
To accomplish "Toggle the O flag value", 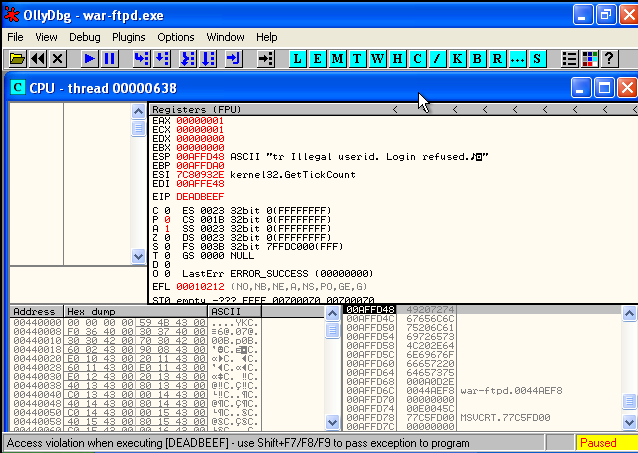I will click(167, 274).
